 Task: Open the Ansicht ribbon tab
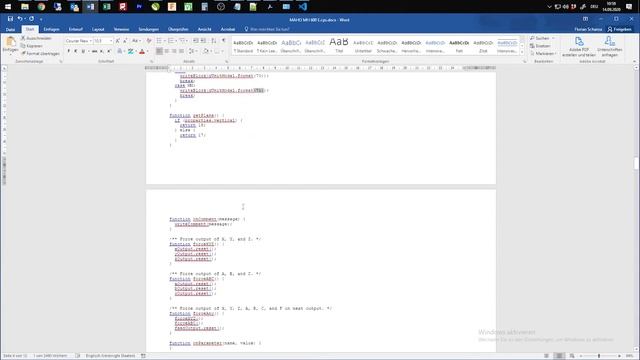(204, 29)
